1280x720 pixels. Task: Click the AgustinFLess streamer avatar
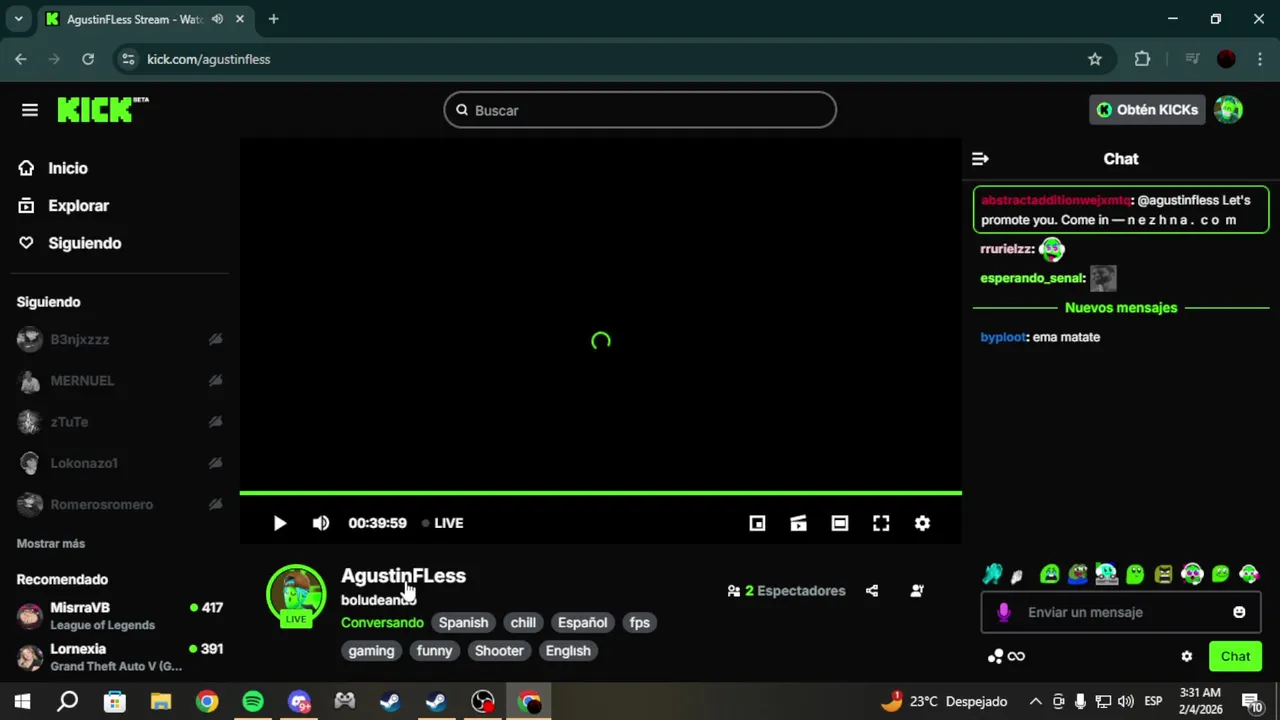[296, 595]
